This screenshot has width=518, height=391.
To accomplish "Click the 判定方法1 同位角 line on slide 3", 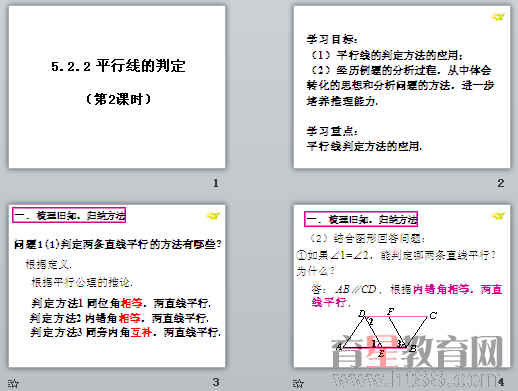I will pyautogui.click(x=121, y=303).
